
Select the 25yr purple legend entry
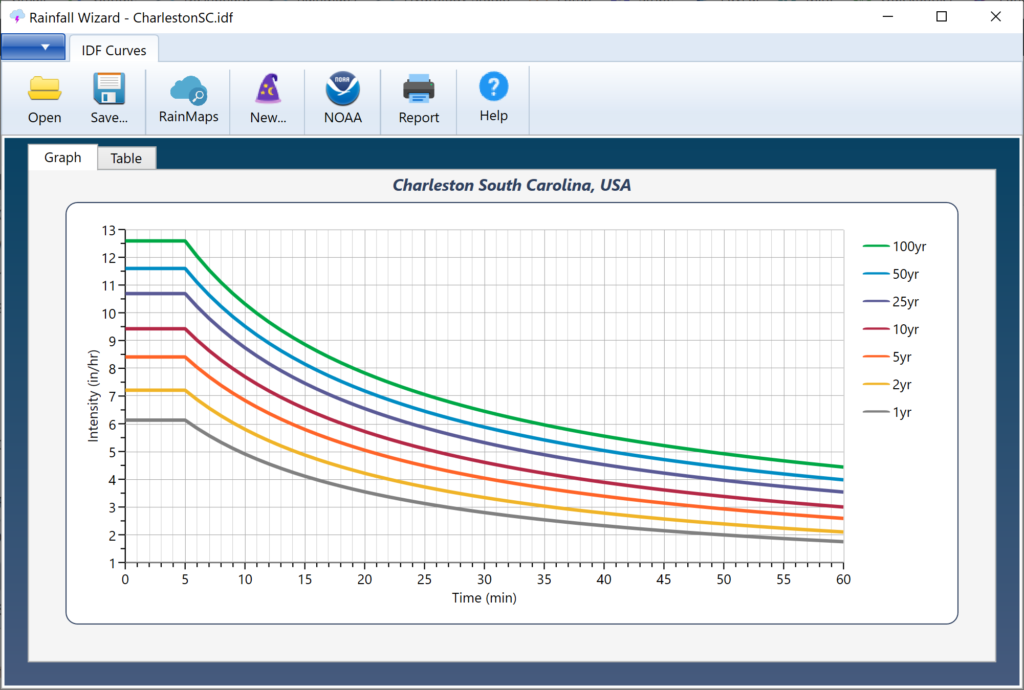click(891, 302)
